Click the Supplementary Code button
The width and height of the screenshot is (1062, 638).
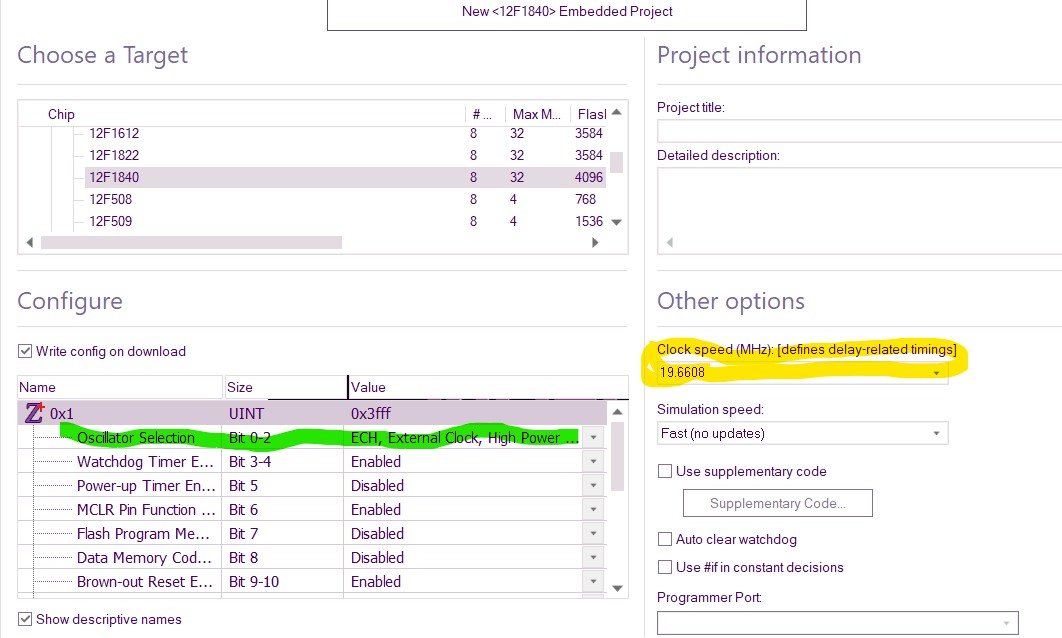(777, 503)
